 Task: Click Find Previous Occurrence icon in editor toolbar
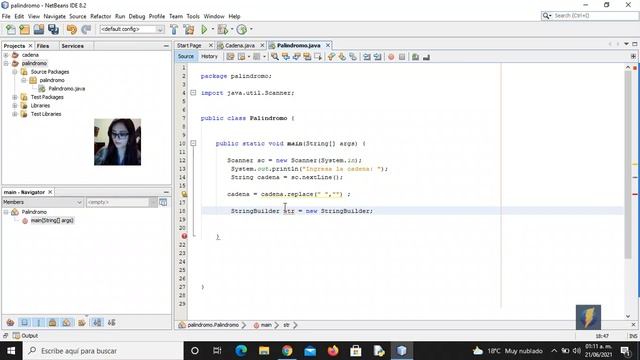point(286,57)
